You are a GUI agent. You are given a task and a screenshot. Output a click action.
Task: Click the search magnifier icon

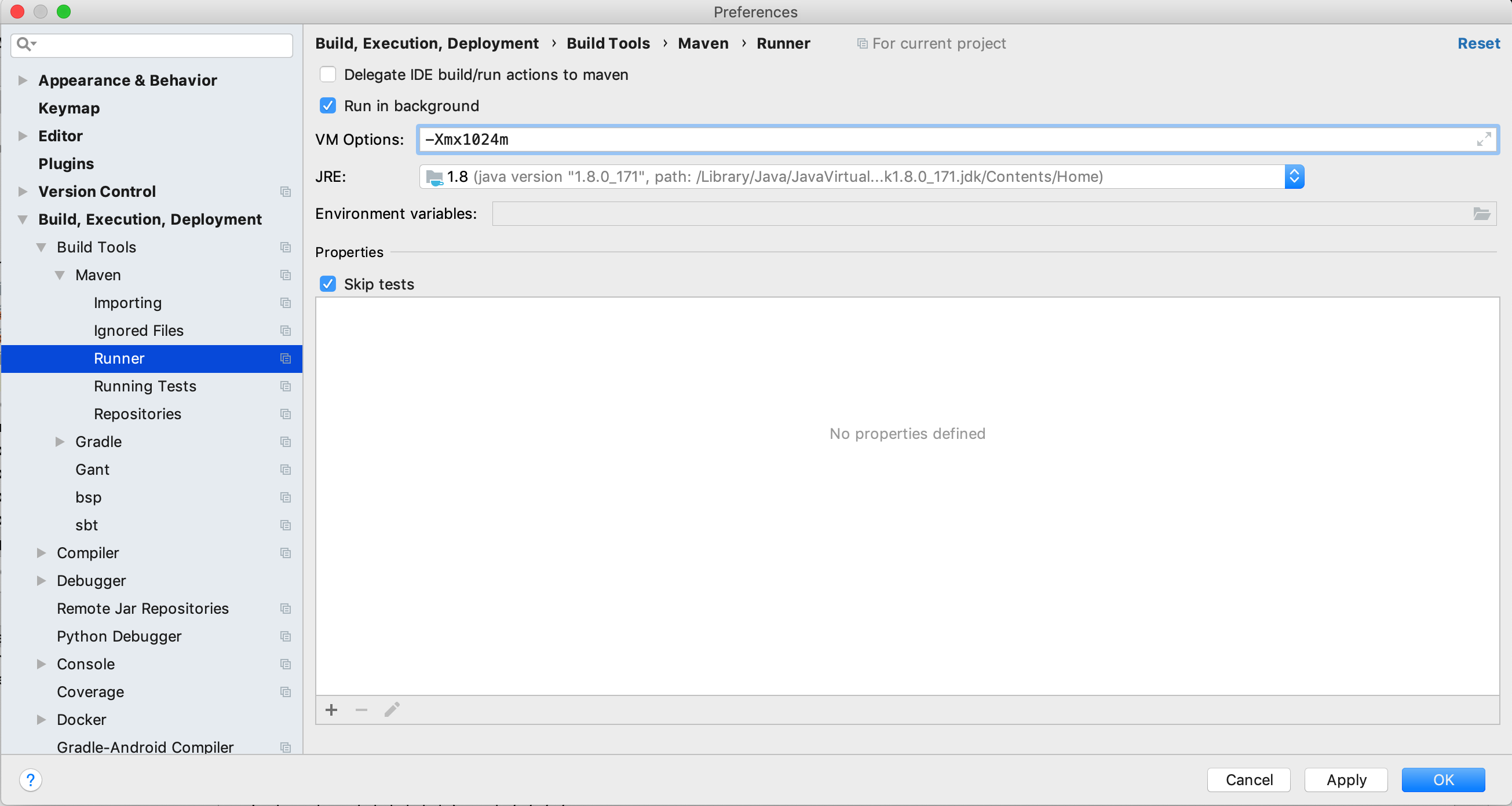[x=26, y=44]
